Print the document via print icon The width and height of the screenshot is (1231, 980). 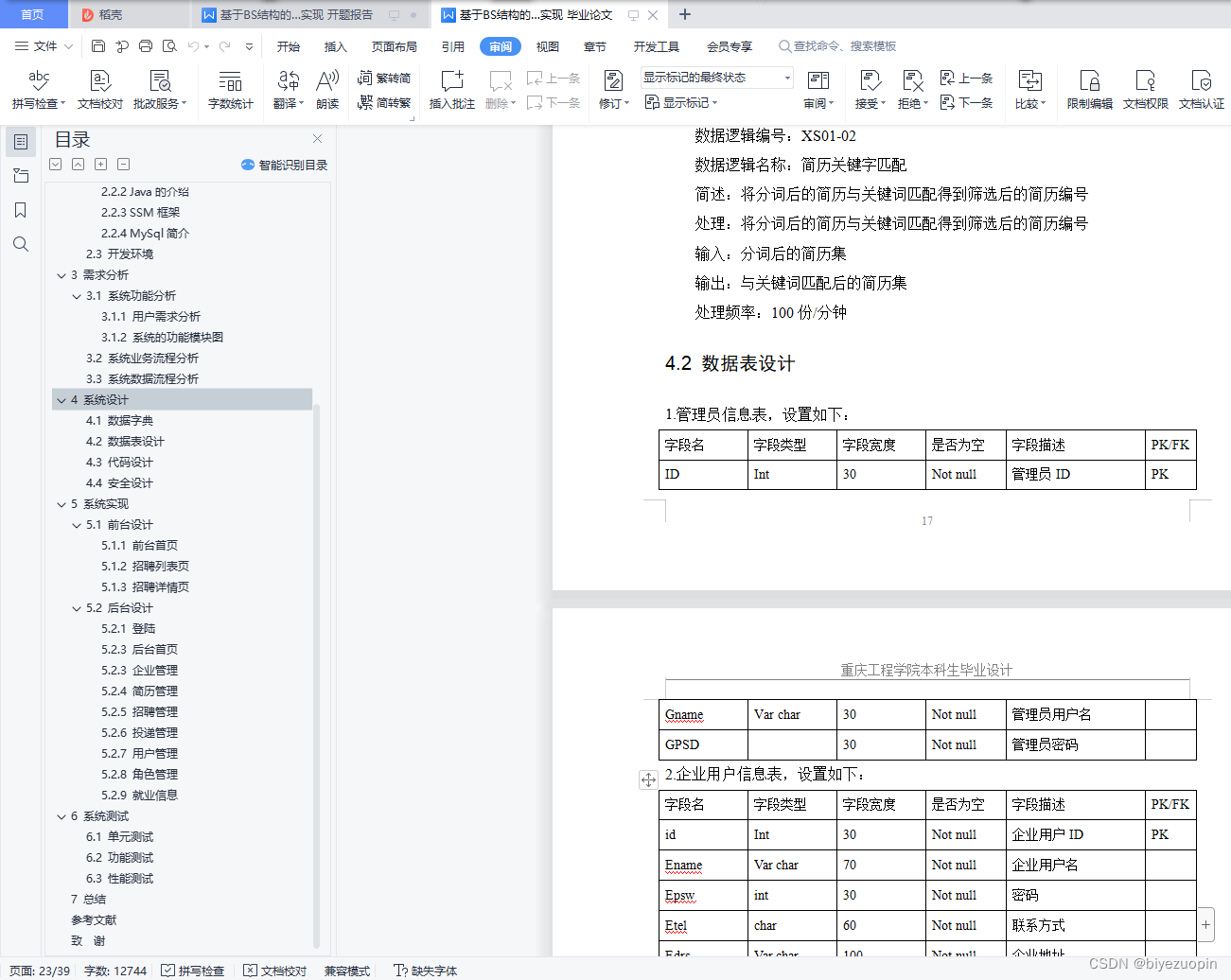pyautogui.click(x=146, y=45)
